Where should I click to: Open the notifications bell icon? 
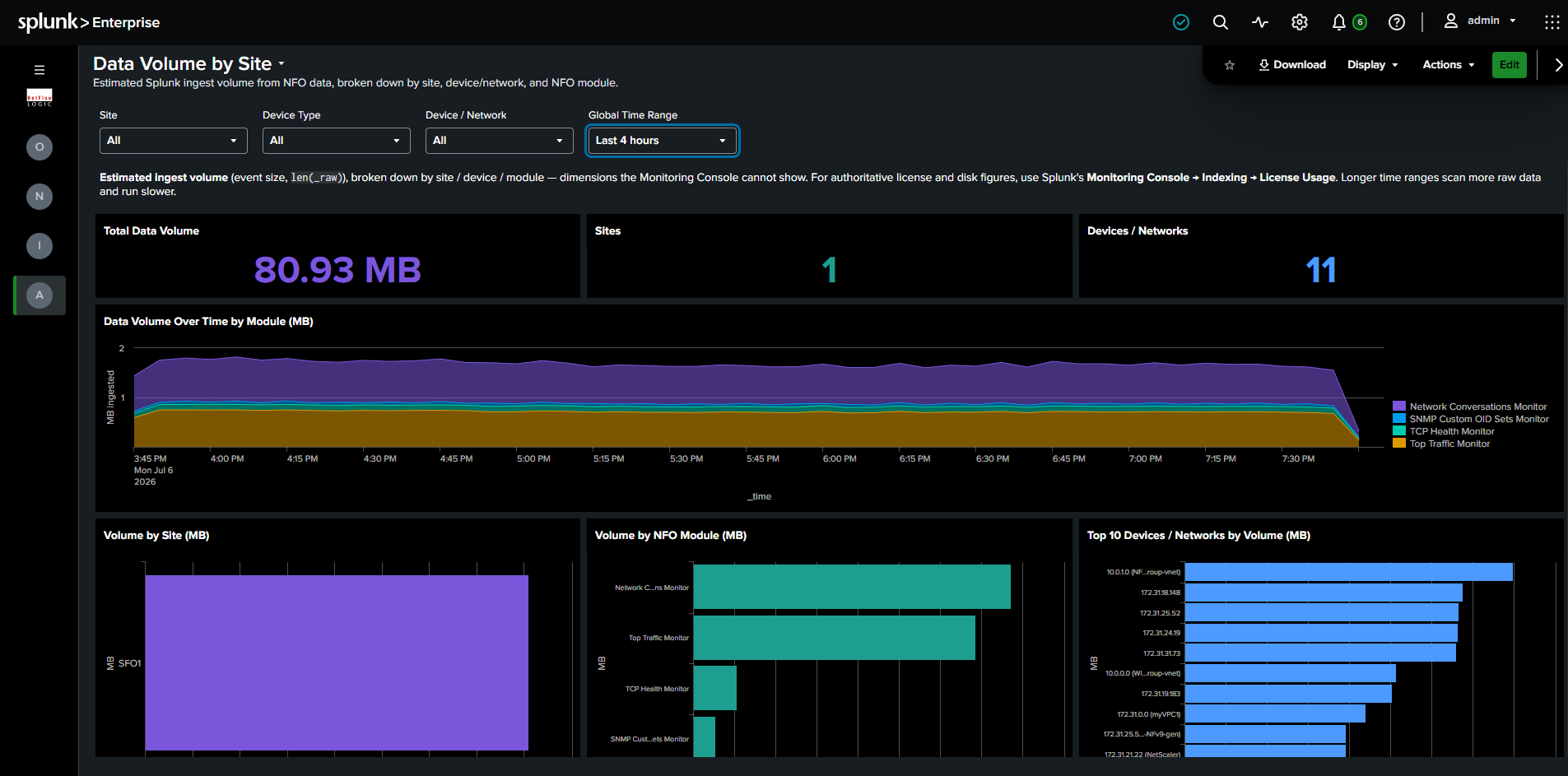(1339, 22)
